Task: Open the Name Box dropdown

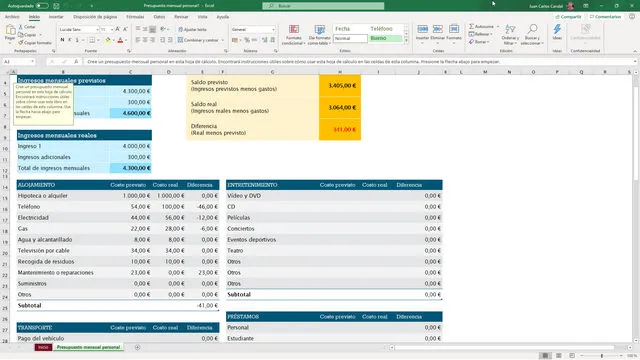Action: [x=32, y=62]
